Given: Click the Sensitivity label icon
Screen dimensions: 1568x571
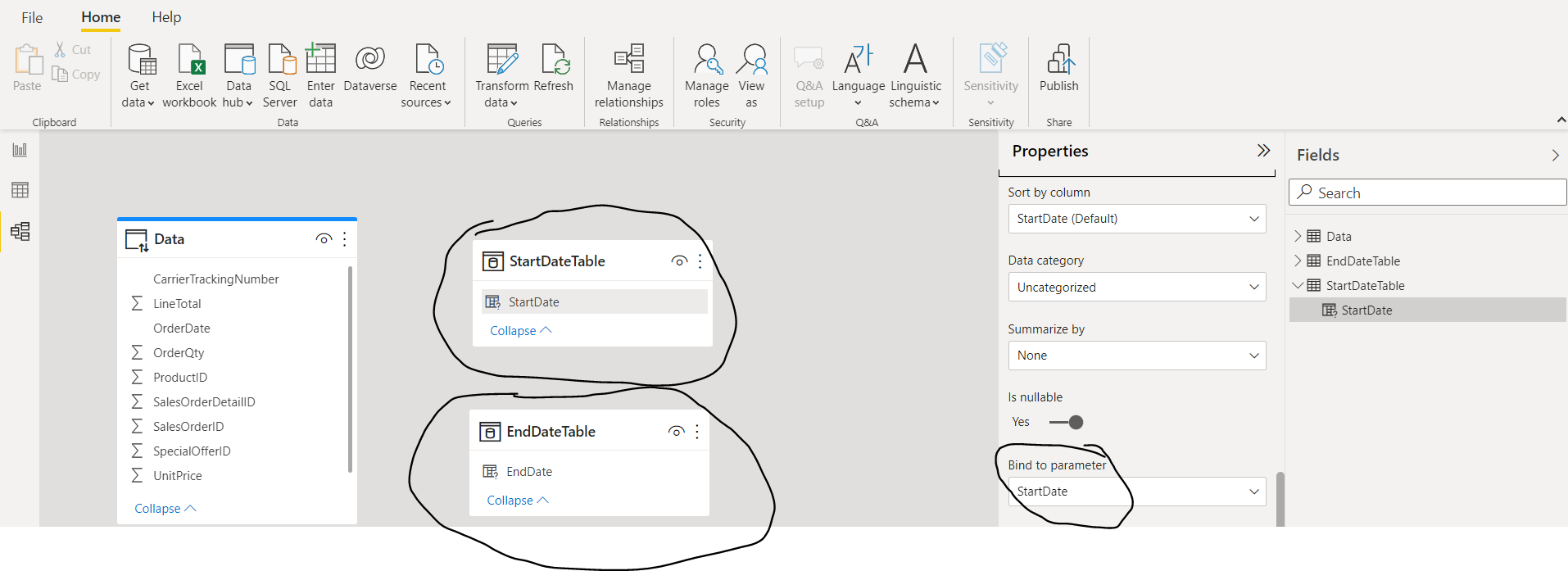Looking at the screenshot, I should [x=992, y=59].
